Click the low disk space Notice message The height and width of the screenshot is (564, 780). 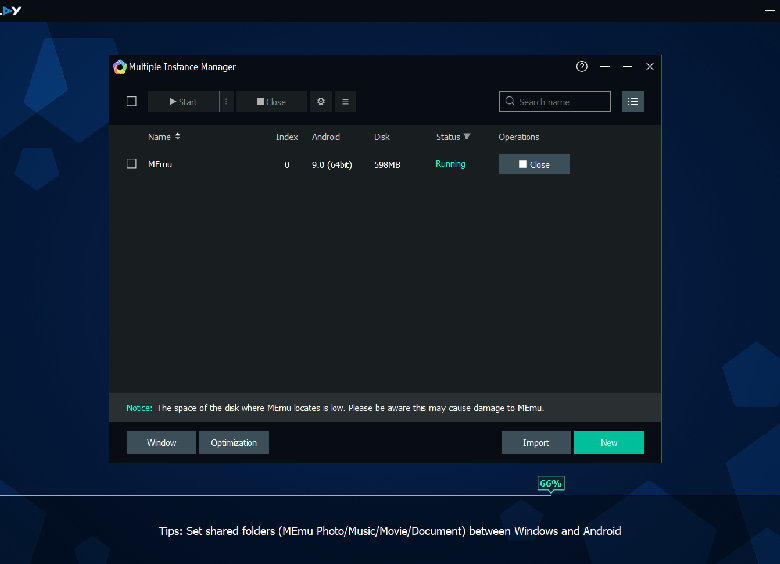335,408
